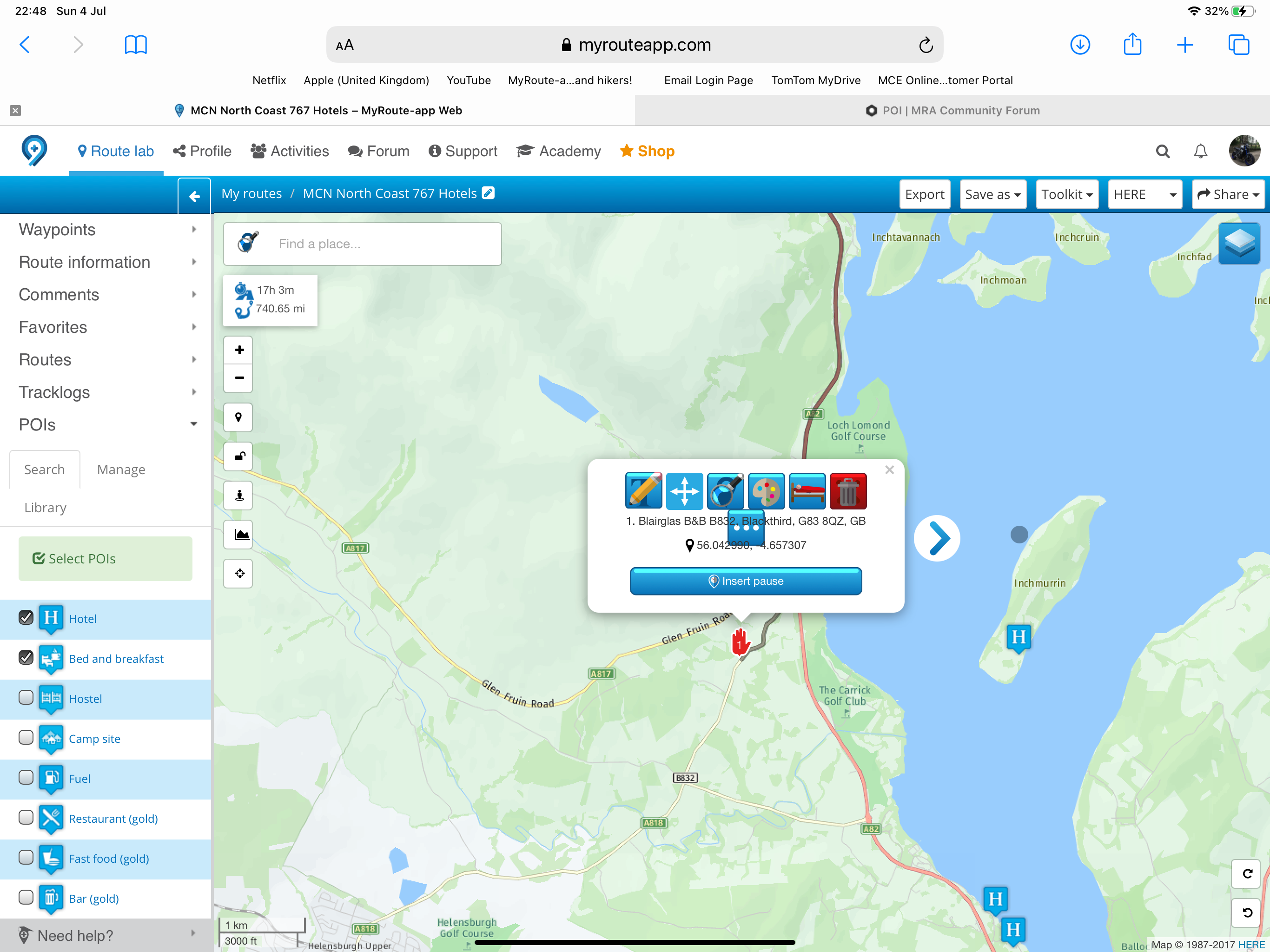Click the move waypoint arrows icon
Screen dimensions: 1270x952
coord(684,491)
